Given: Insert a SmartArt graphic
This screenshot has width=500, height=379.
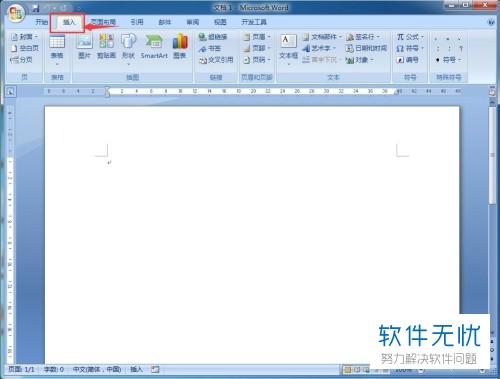Looking at the screenshot, I should [x=154, y=47].
